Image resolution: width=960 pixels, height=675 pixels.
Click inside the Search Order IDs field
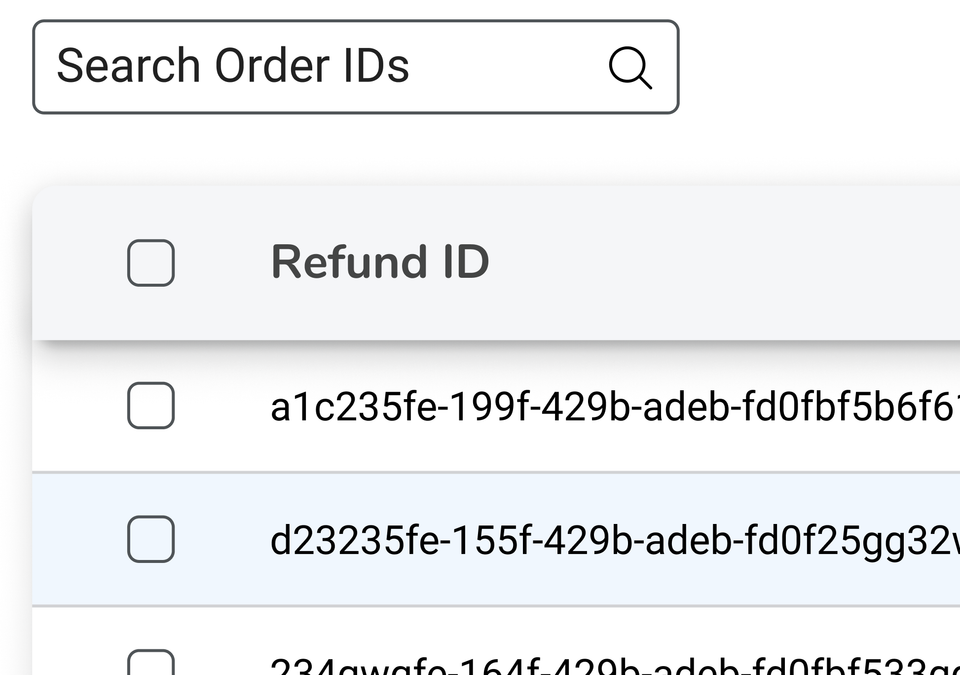tap(300, 67)
